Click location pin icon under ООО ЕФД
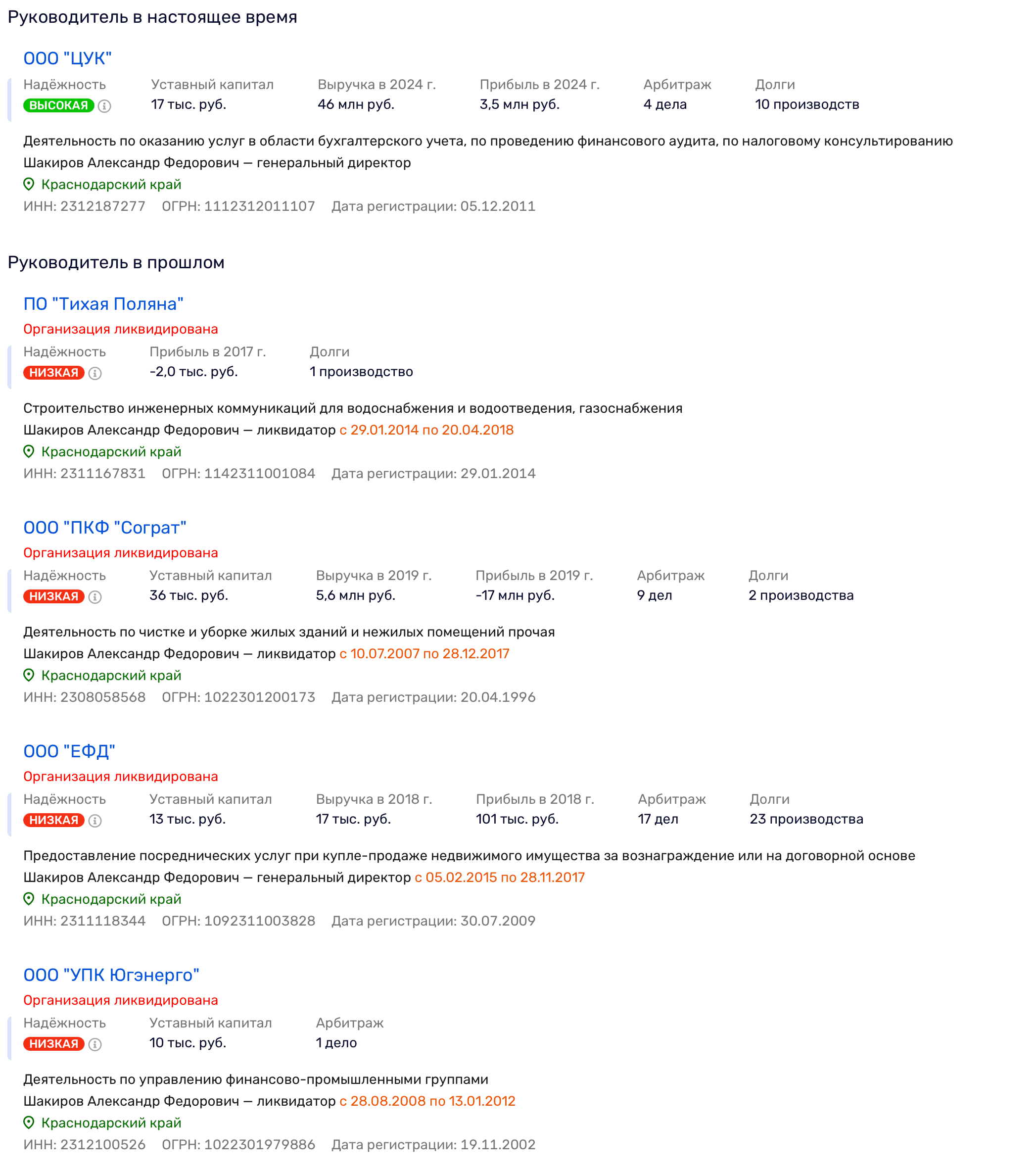Screen dimensions: 1036x1176 29,900
